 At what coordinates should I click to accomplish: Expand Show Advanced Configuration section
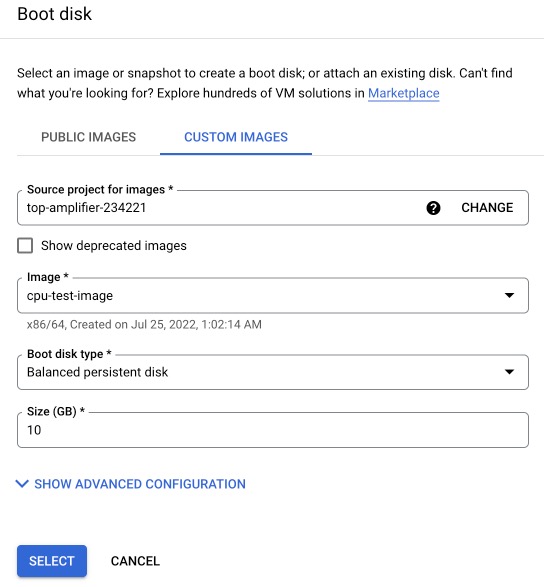[140, 484]
